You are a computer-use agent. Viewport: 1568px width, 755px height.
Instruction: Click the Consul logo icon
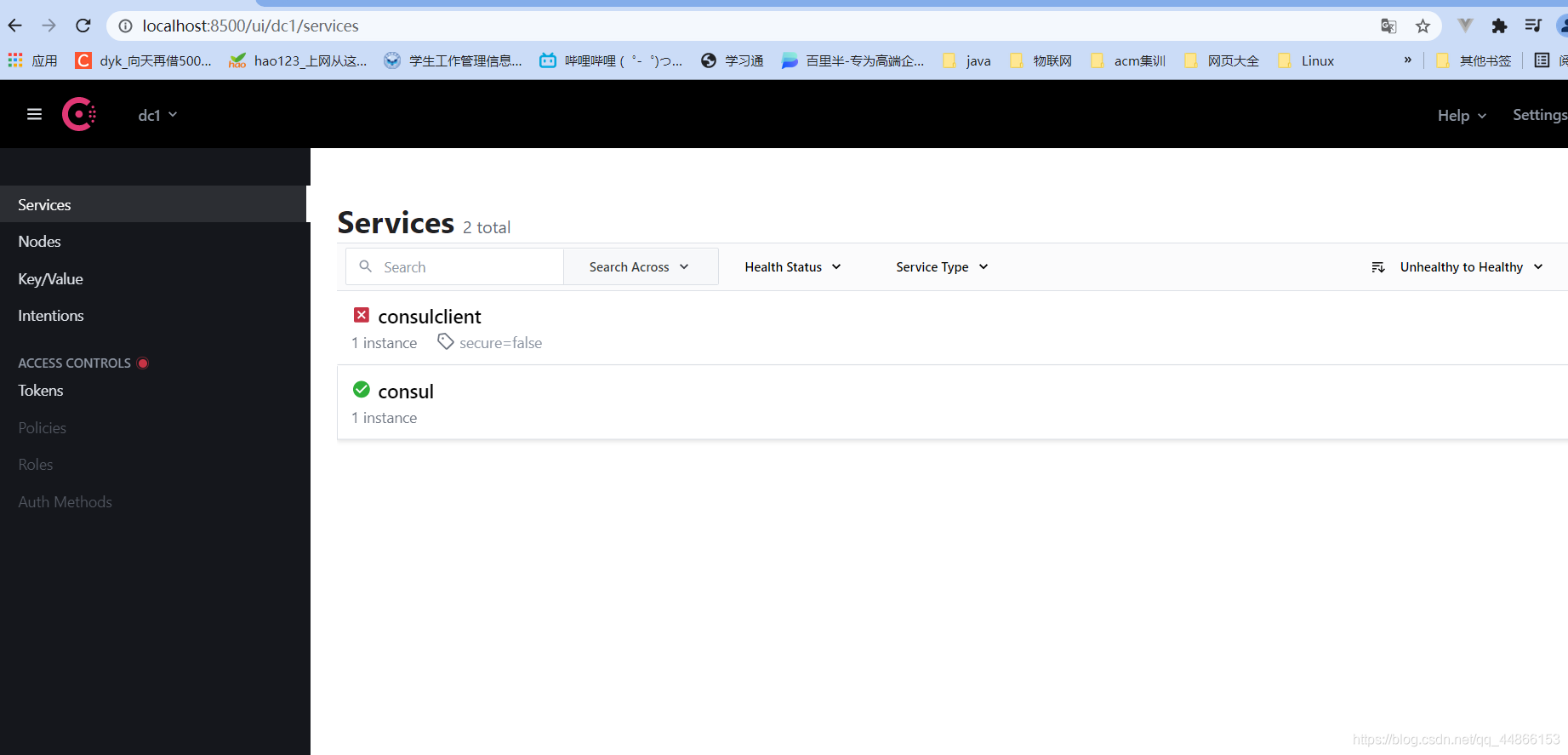point(79,114)
